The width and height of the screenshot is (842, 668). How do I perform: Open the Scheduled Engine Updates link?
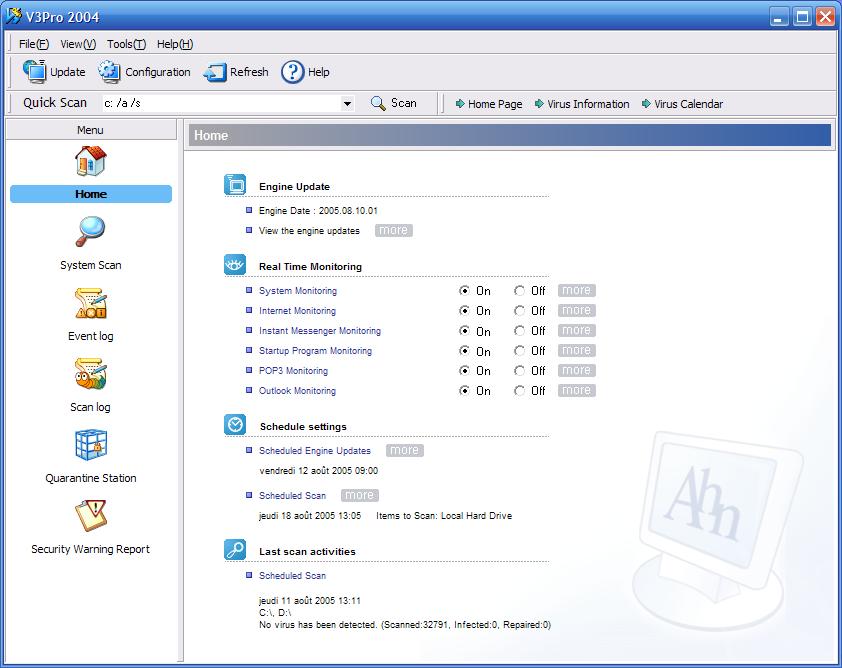315,451
